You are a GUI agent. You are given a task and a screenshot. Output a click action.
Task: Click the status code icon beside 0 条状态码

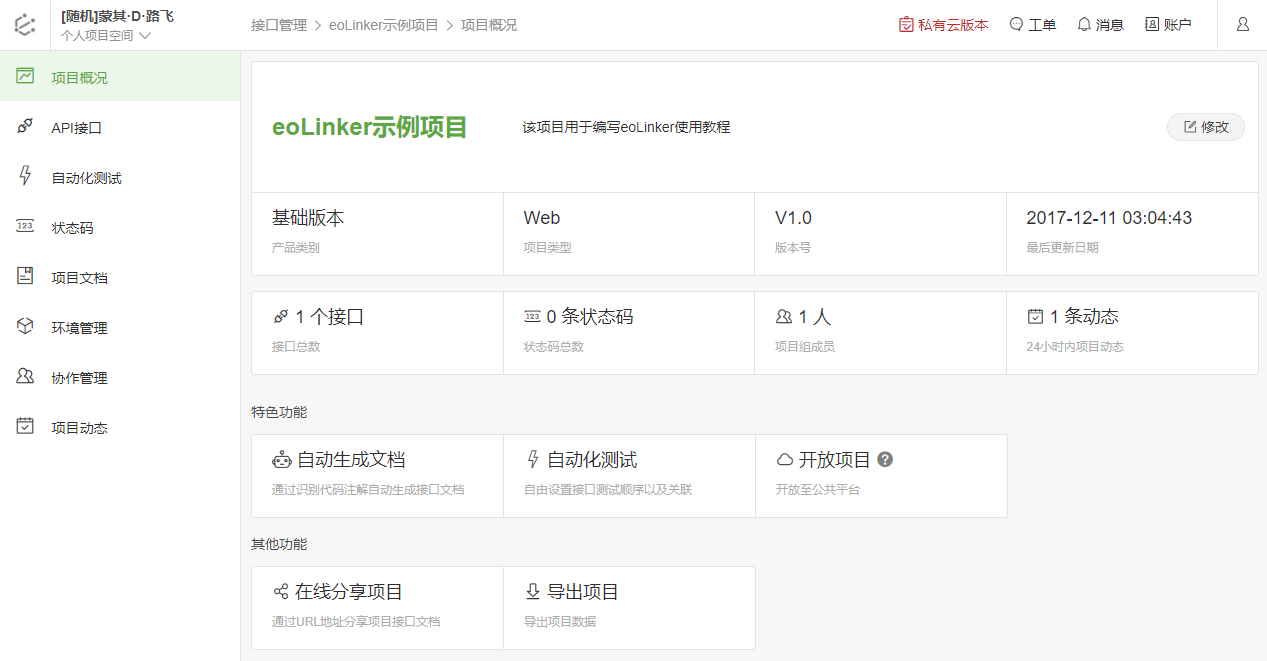click(533, 317)
